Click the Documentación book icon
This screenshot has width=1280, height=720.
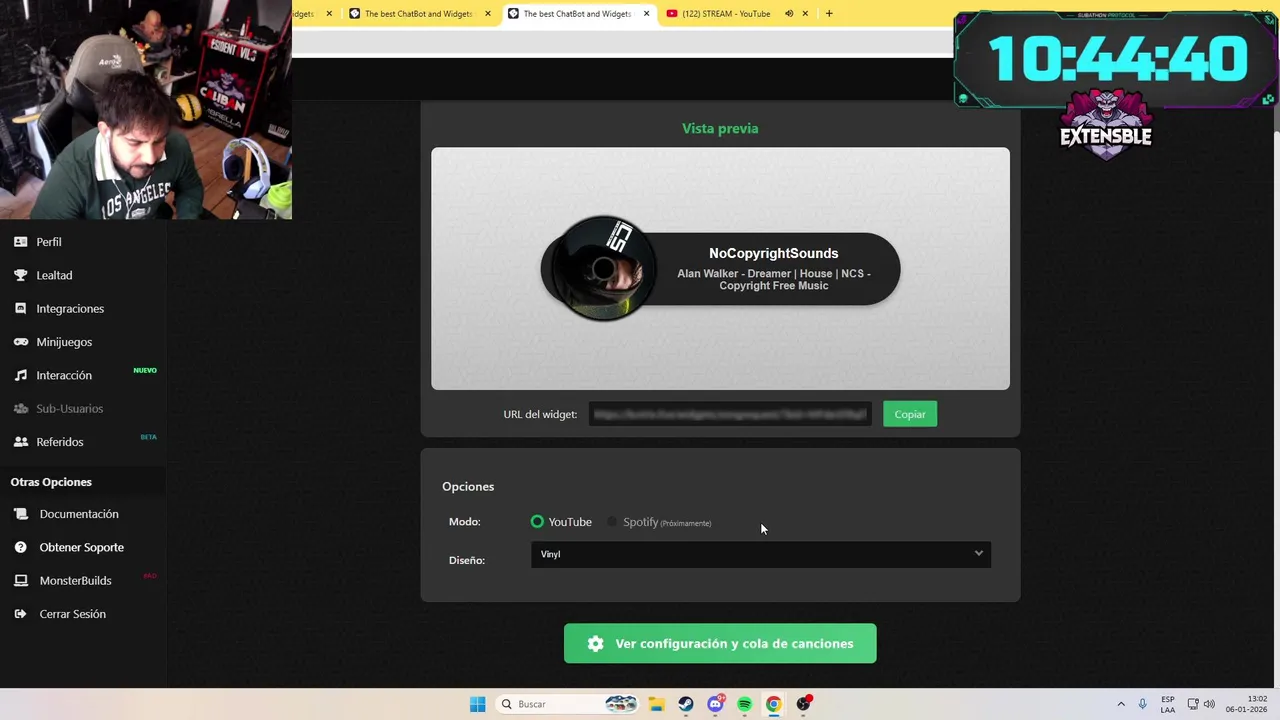pos(20,514)
